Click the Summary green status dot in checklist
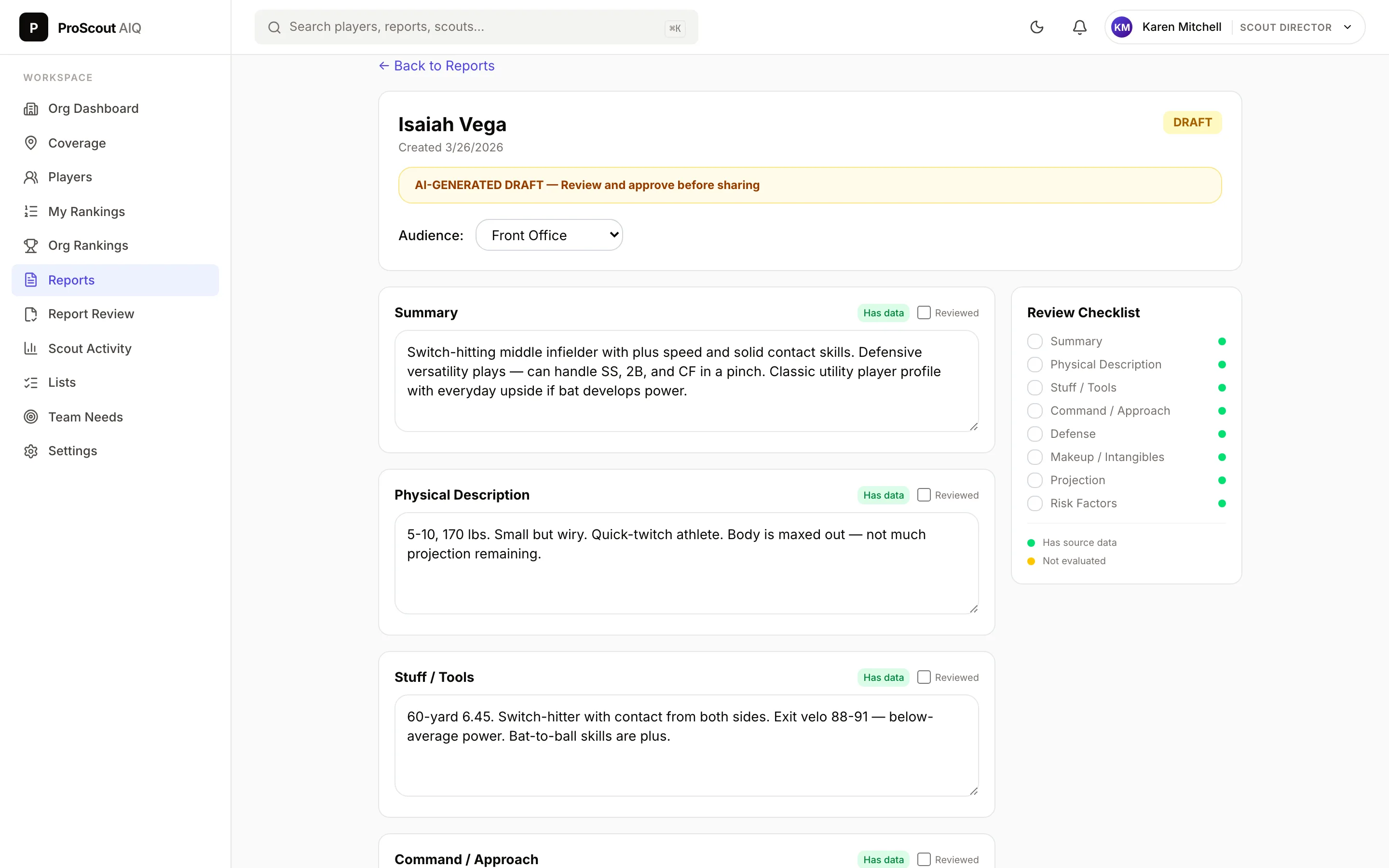Viewport: 1389px width, 868px height. tap(1222, 341)
